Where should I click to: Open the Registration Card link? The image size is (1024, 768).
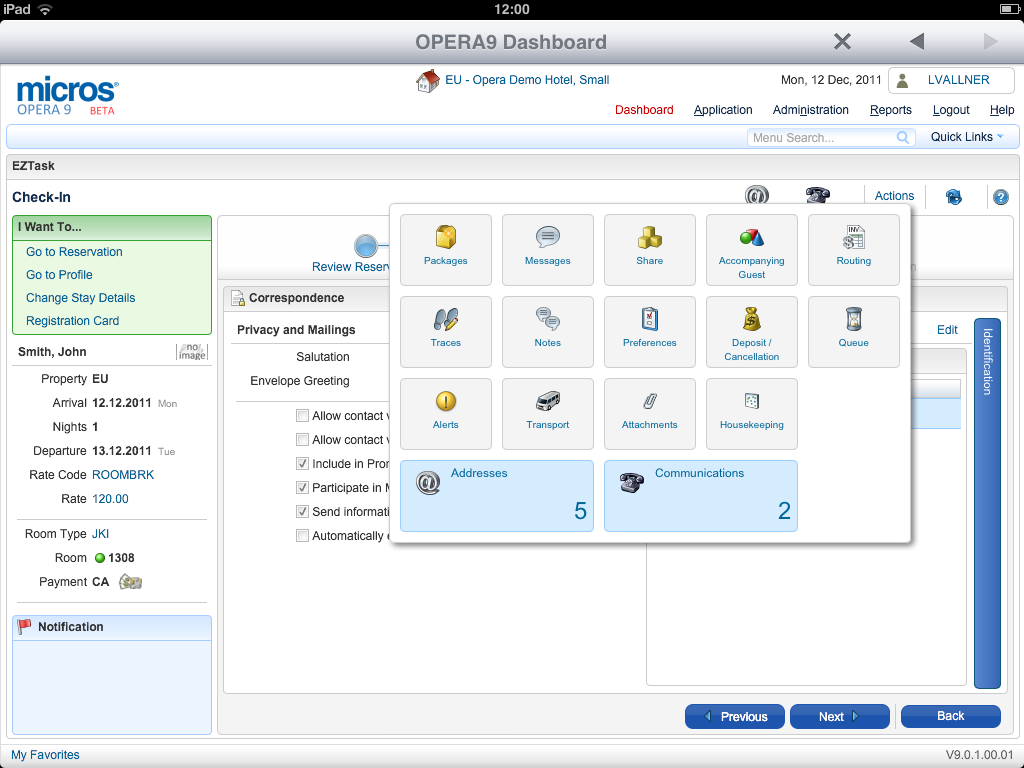point(72,321)
